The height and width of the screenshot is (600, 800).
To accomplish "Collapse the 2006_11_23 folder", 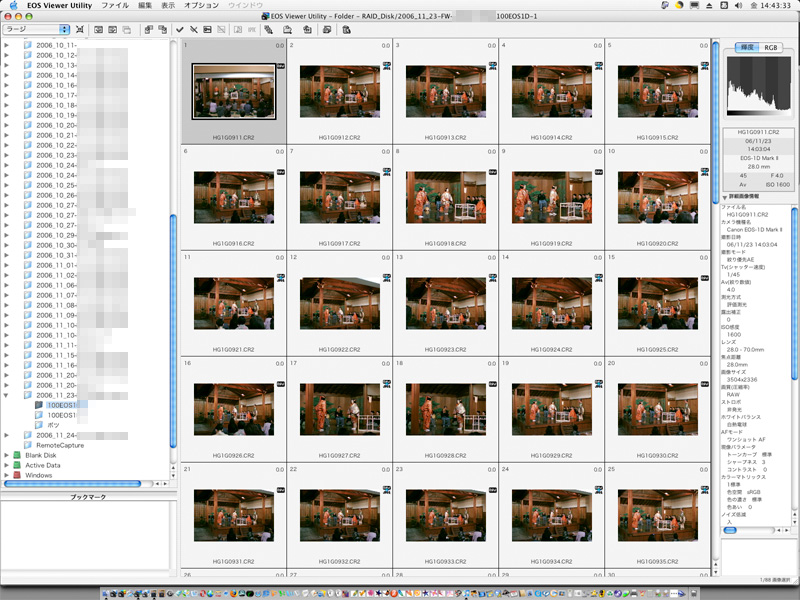I will tap(7, 395).
